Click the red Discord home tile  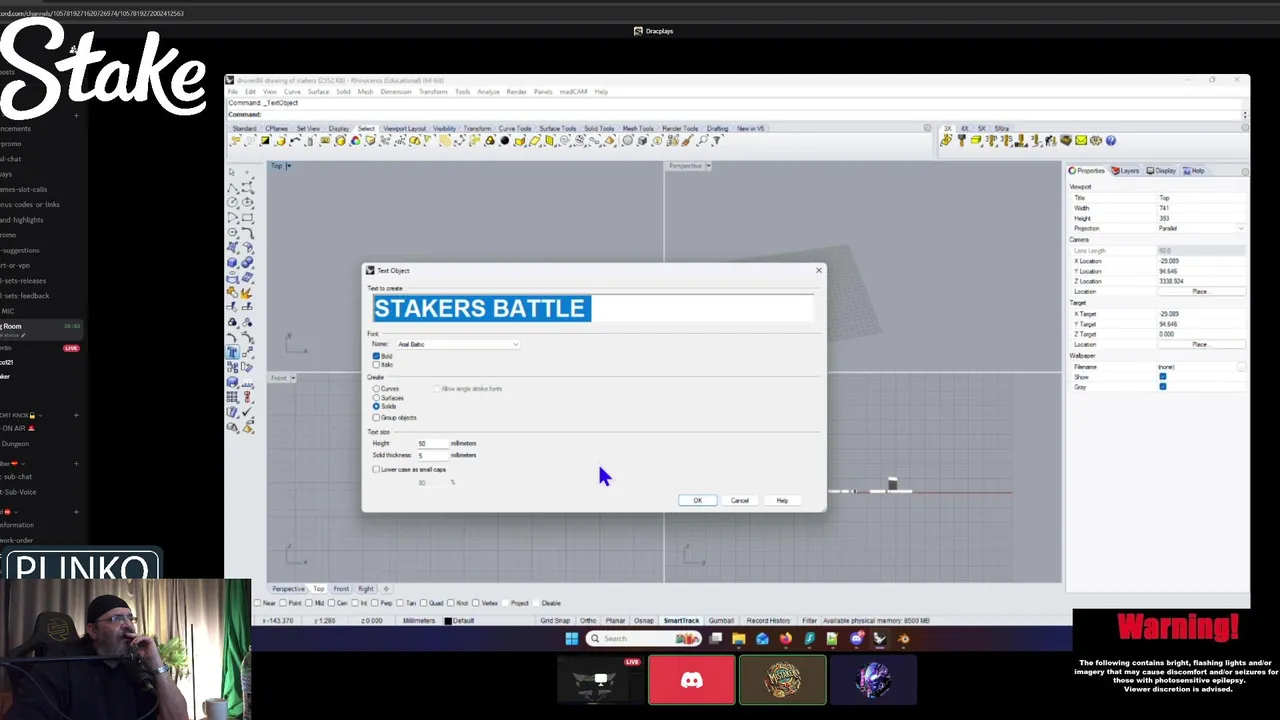point(692,680)
